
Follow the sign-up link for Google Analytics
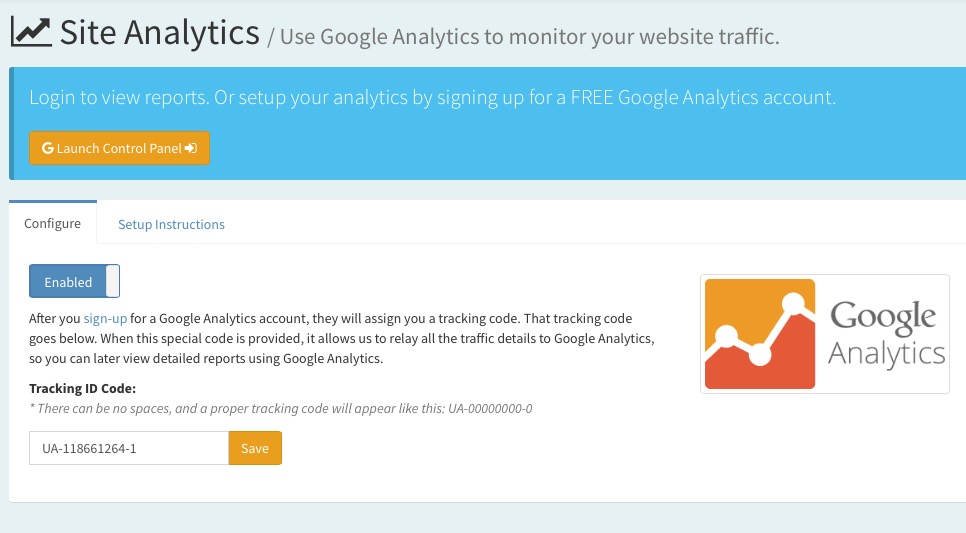point(105,319)
